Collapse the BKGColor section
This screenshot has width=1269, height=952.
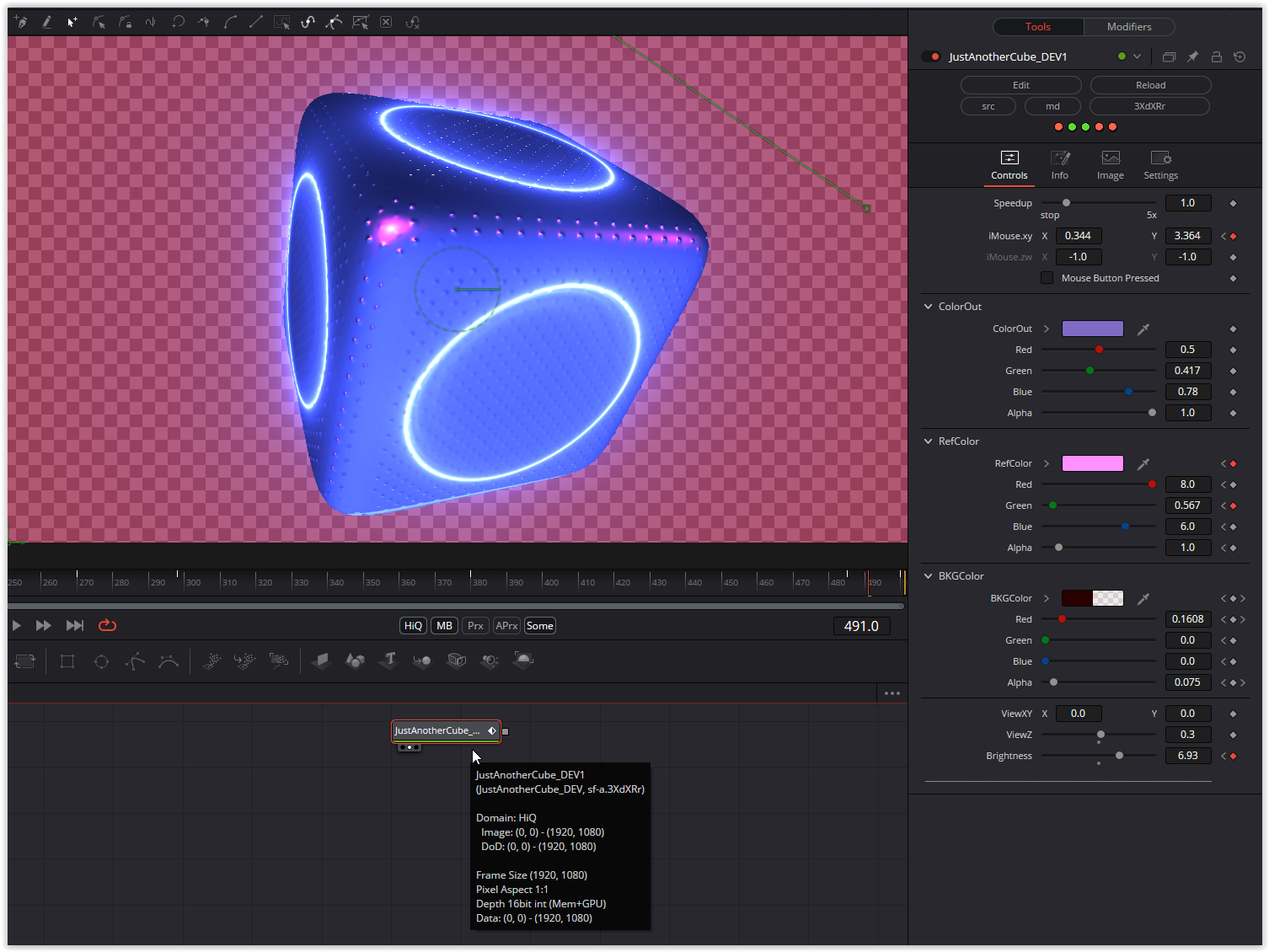tap(929, 576)
